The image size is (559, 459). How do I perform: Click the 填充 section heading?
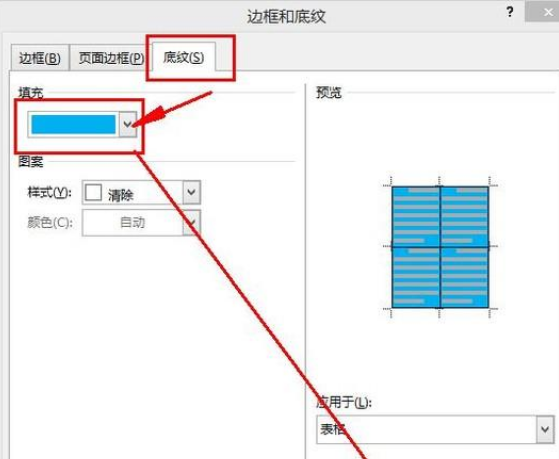31,93
